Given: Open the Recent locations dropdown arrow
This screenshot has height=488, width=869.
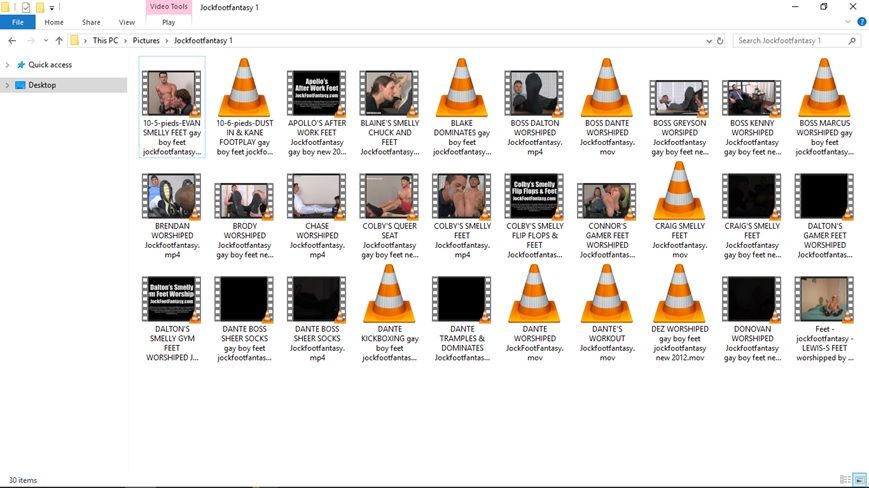Looking at the screenshot, I should tap(45, 40).
